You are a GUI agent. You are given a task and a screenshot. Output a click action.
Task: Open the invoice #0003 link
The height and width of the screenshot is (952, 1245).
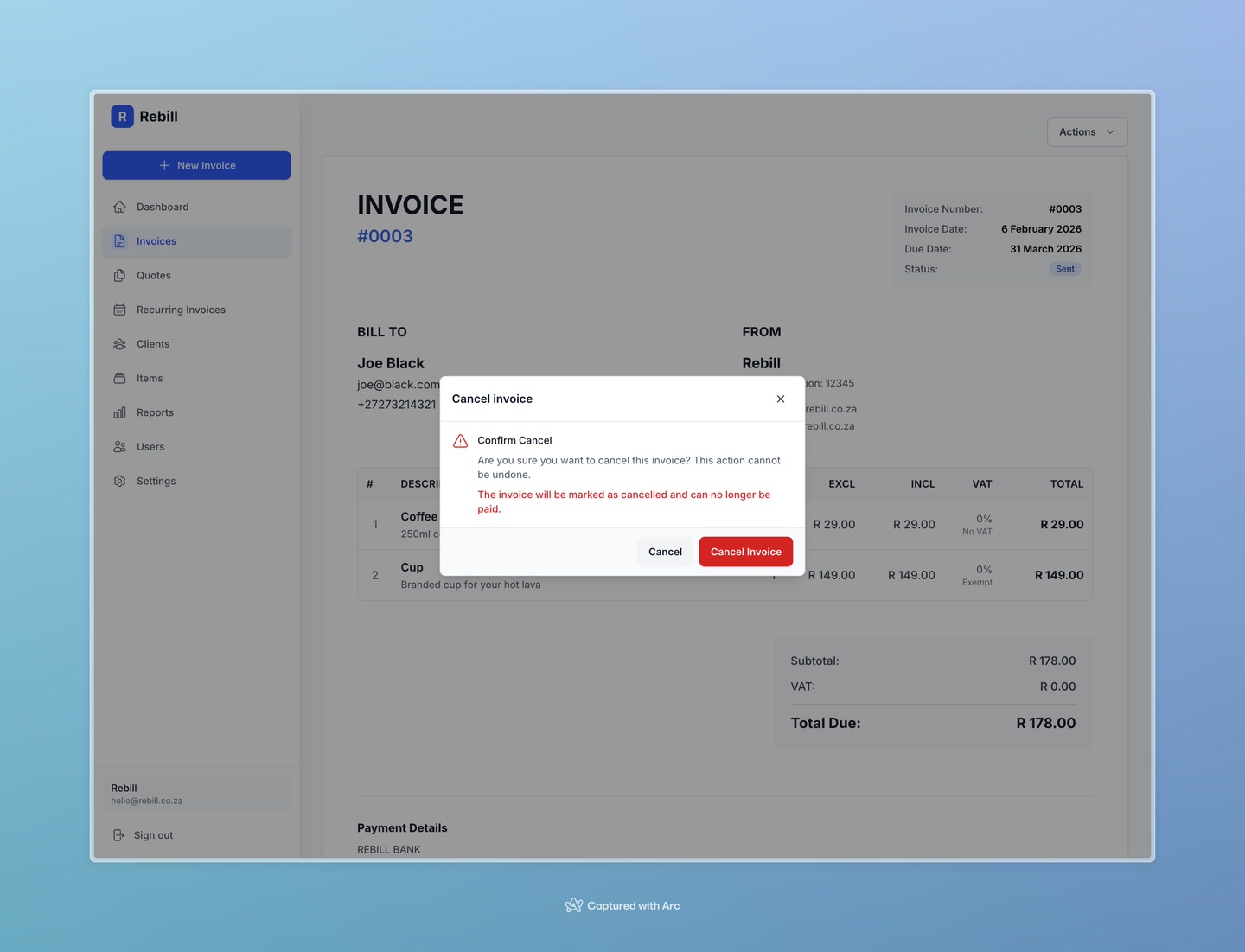click(x=385, y=235)
